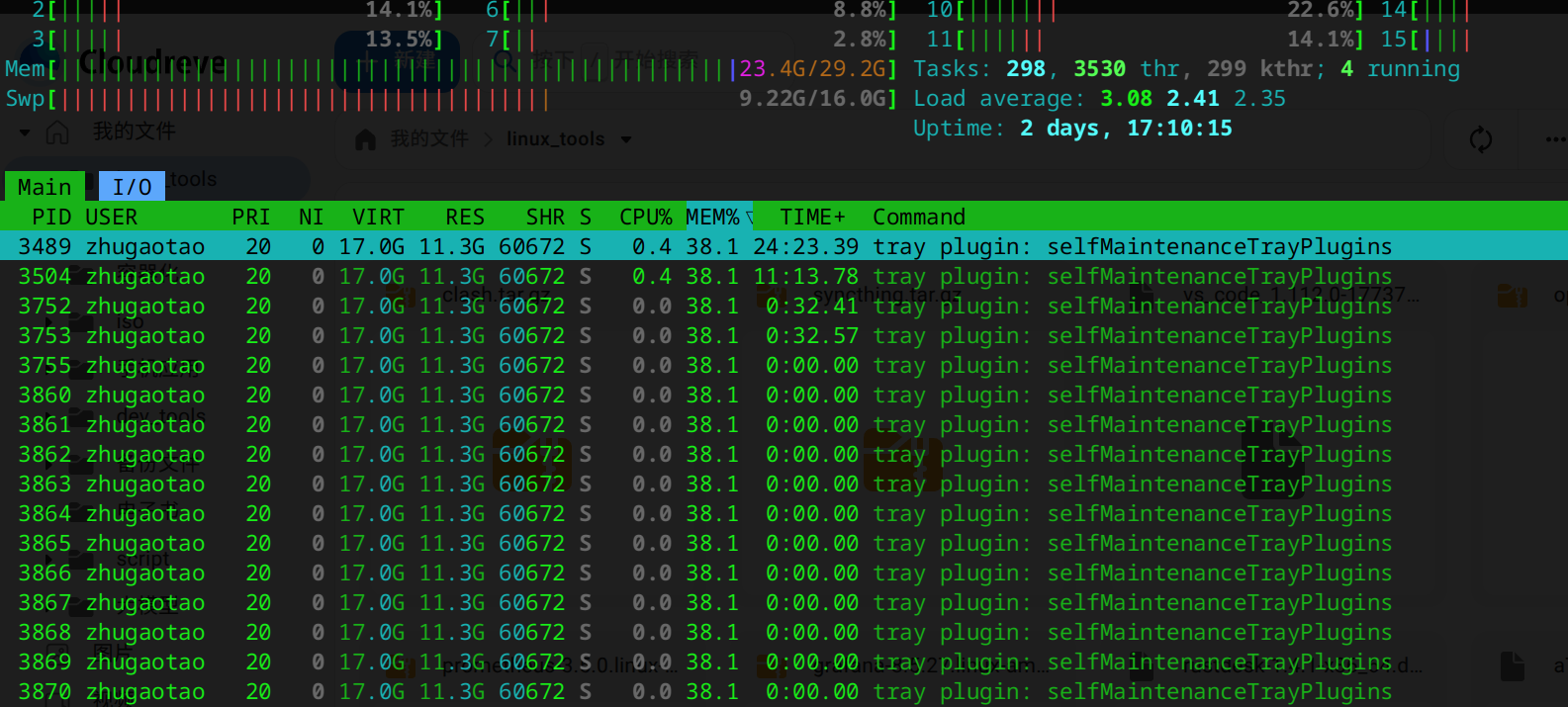Go to 我的文件 in the breadcrumb

429,138
